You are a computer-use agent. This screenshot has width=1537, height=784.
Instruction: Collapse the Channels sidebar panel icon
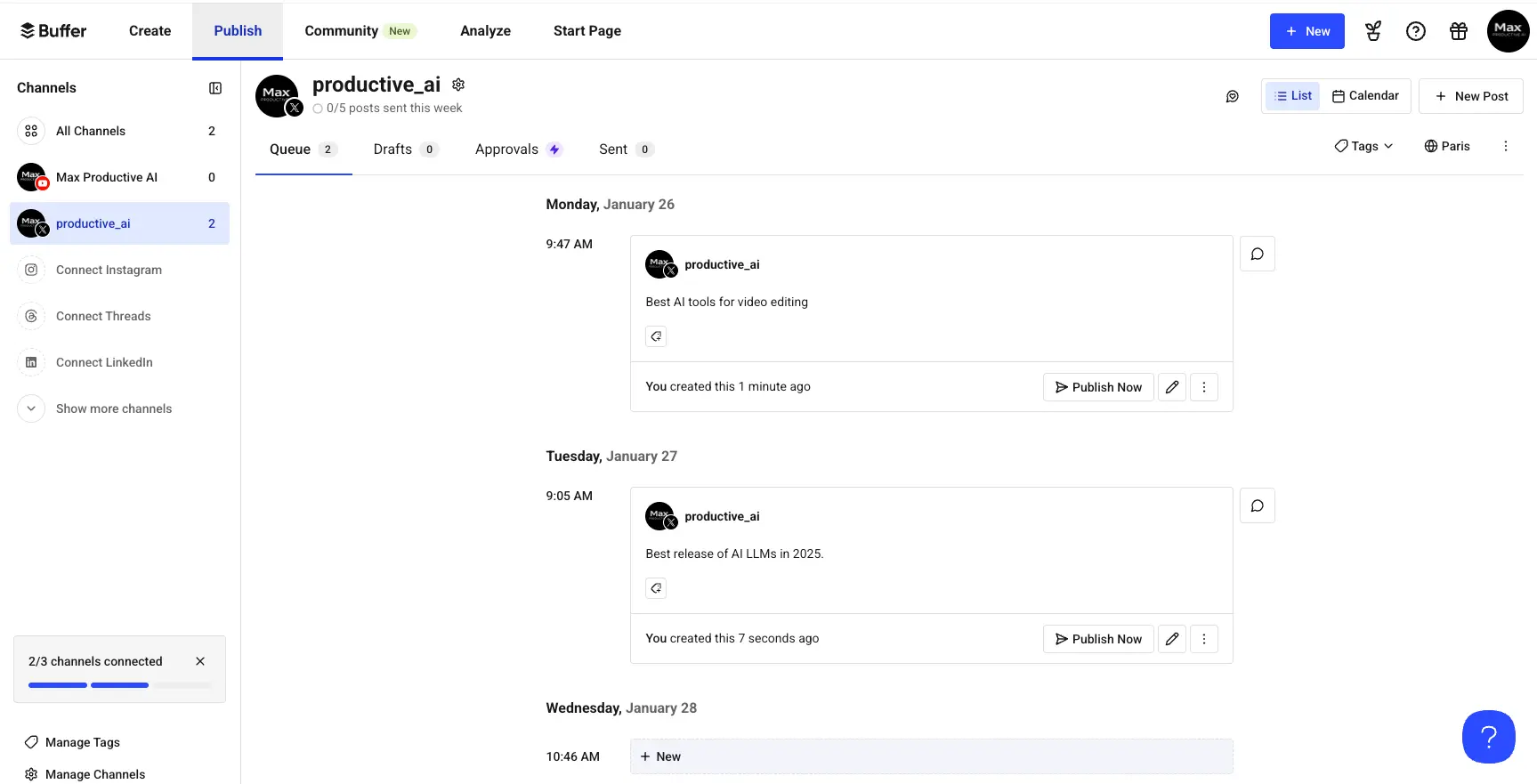pyautogui.click(x=215, y=88)
